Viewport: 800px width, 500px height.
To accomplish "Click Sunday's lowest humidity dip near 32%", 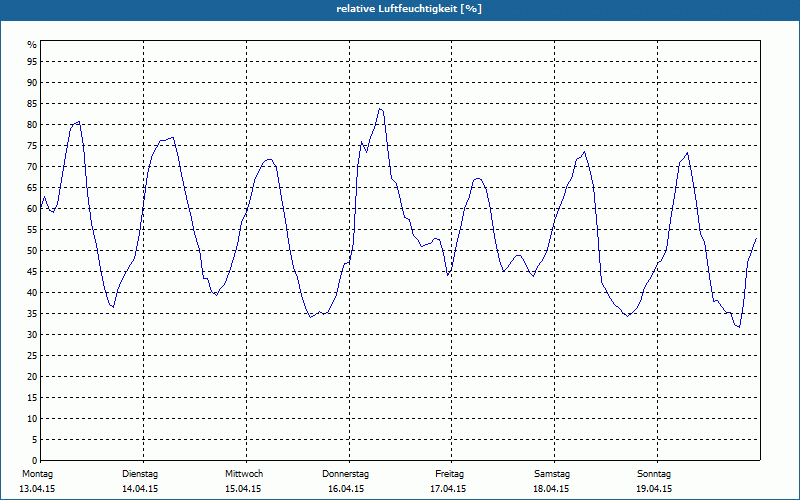I will click(x=738, y=327).
